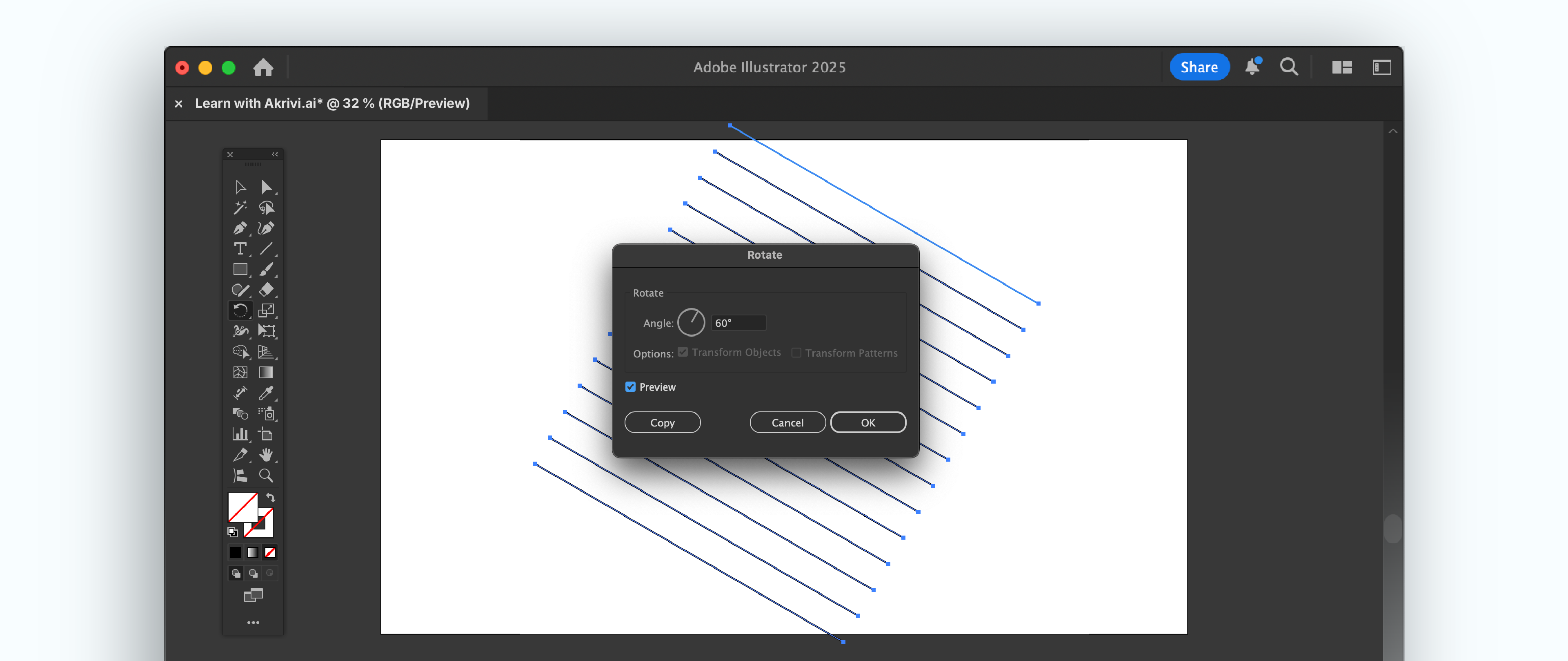Apply solid Color mode button
The width and height of the screenshot is (1568, 661).
[x=236, y=553]
